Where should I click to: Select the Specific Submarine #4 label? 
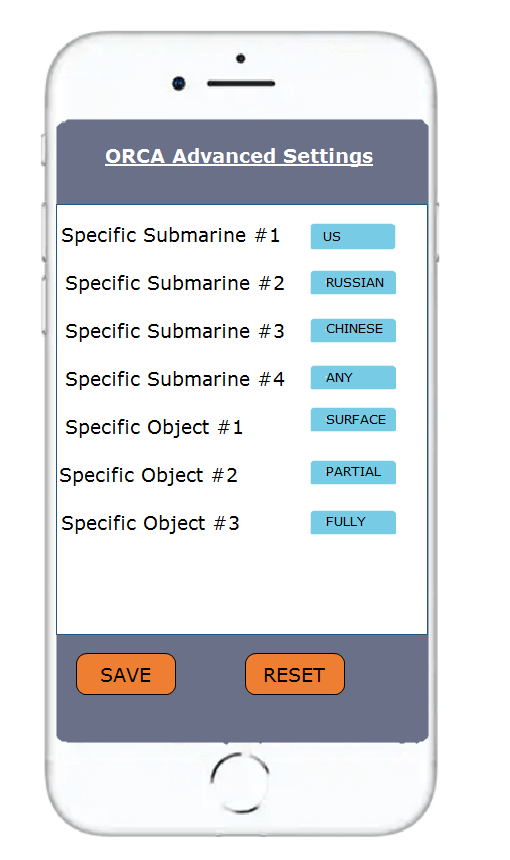(x=175, y=379)
